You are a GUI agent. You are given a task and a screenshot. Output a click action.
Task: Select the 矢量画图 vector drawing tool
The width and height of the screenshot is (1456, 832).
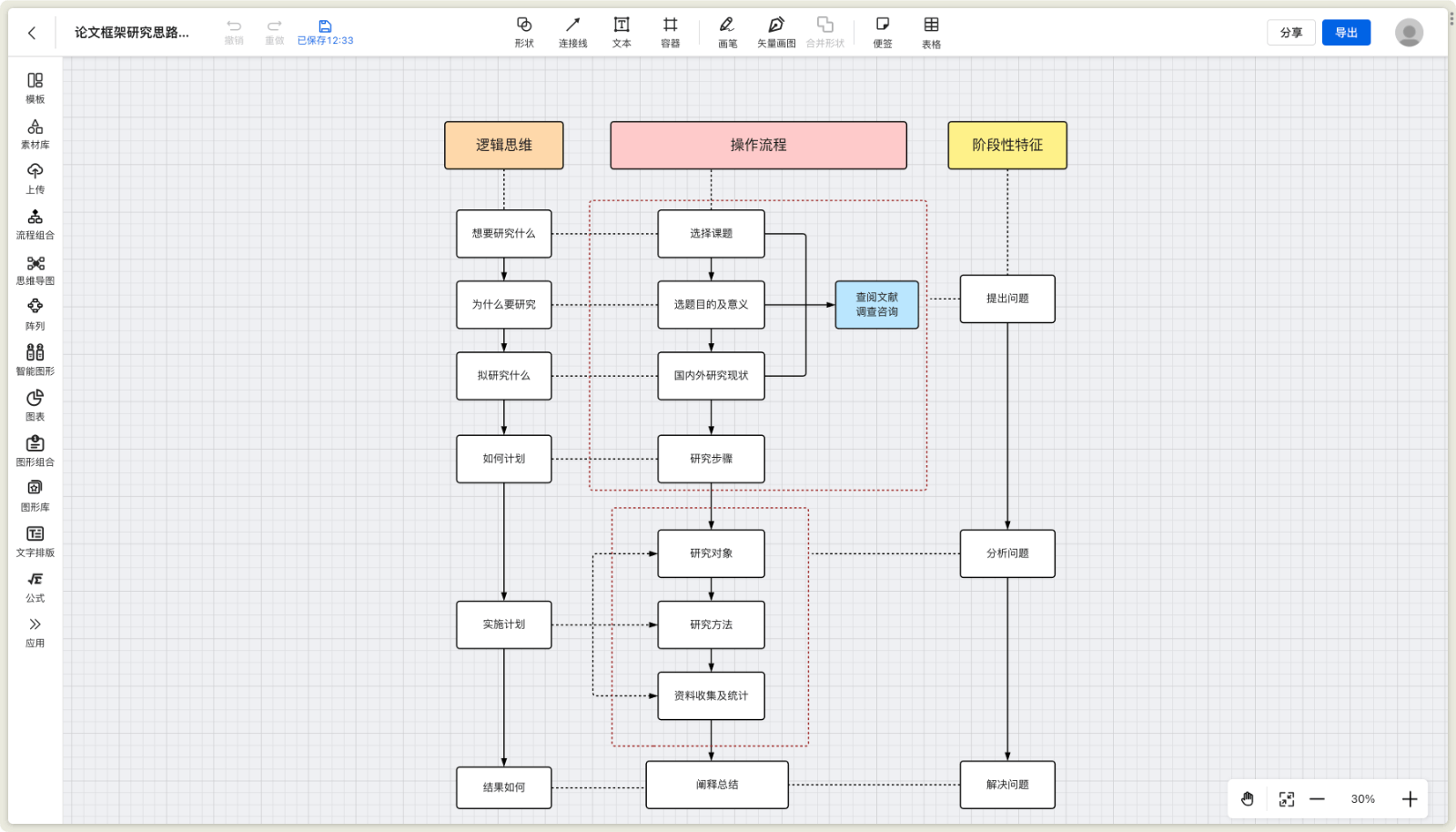point(776,31)
